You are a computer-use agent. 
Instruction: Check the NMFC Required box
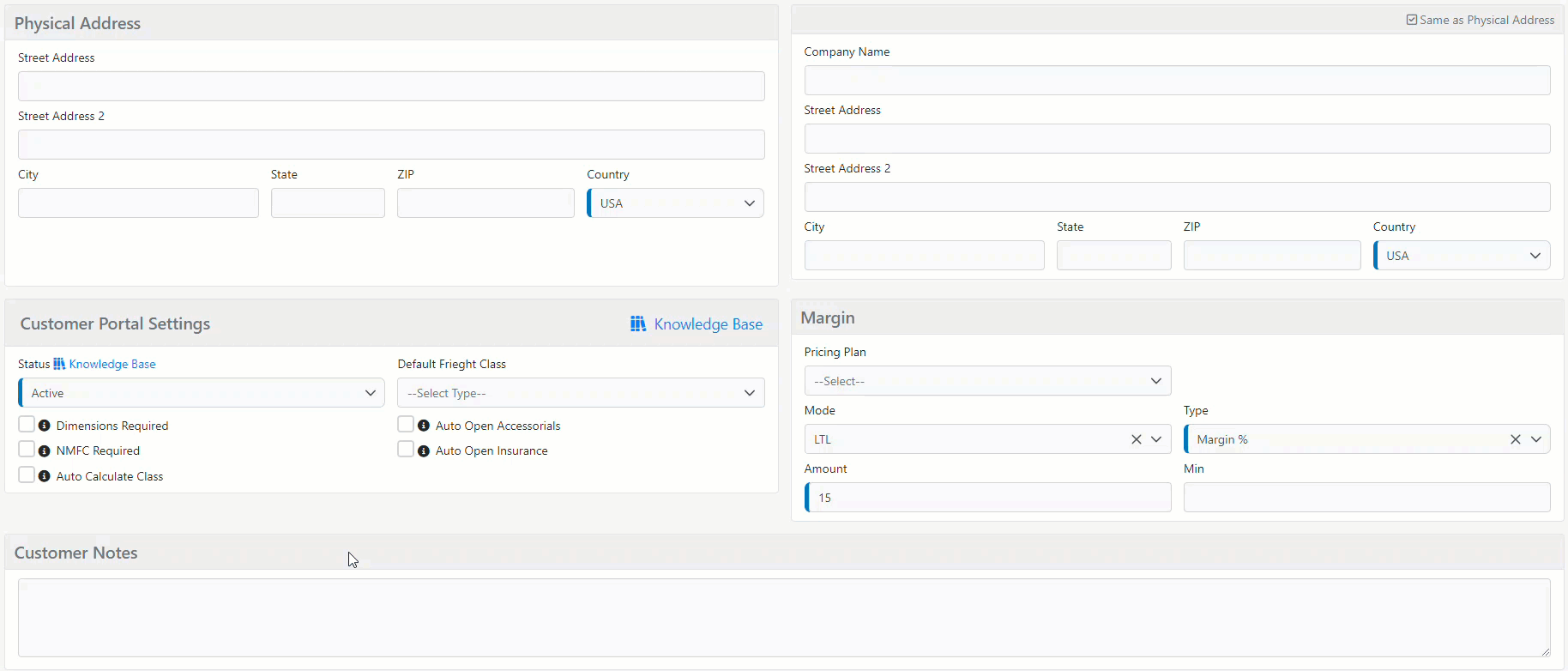click(x=27, y=450)
